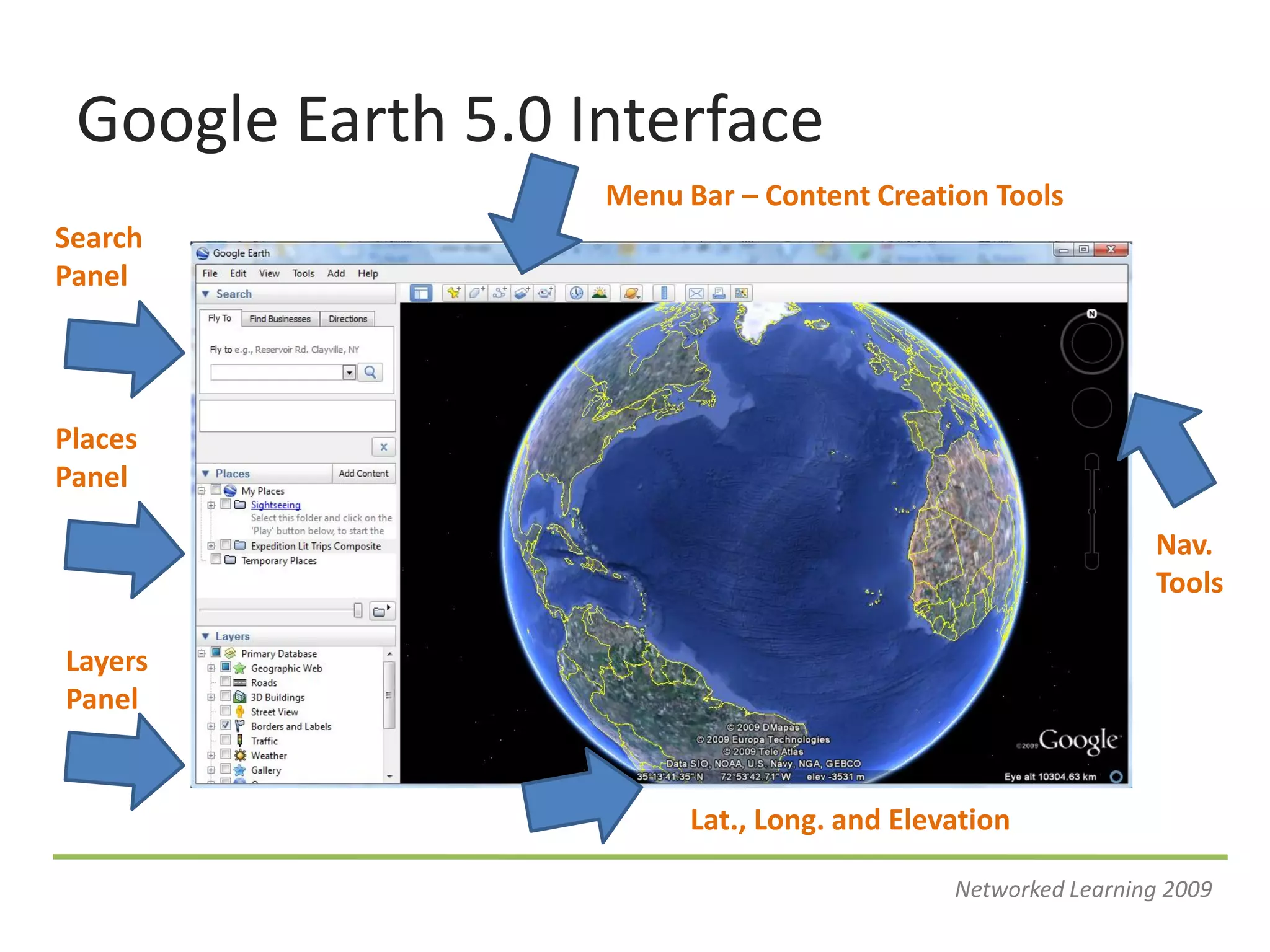Click the Places panel opacity slider
1270x952 pixels.
click(x=358, y=610)
